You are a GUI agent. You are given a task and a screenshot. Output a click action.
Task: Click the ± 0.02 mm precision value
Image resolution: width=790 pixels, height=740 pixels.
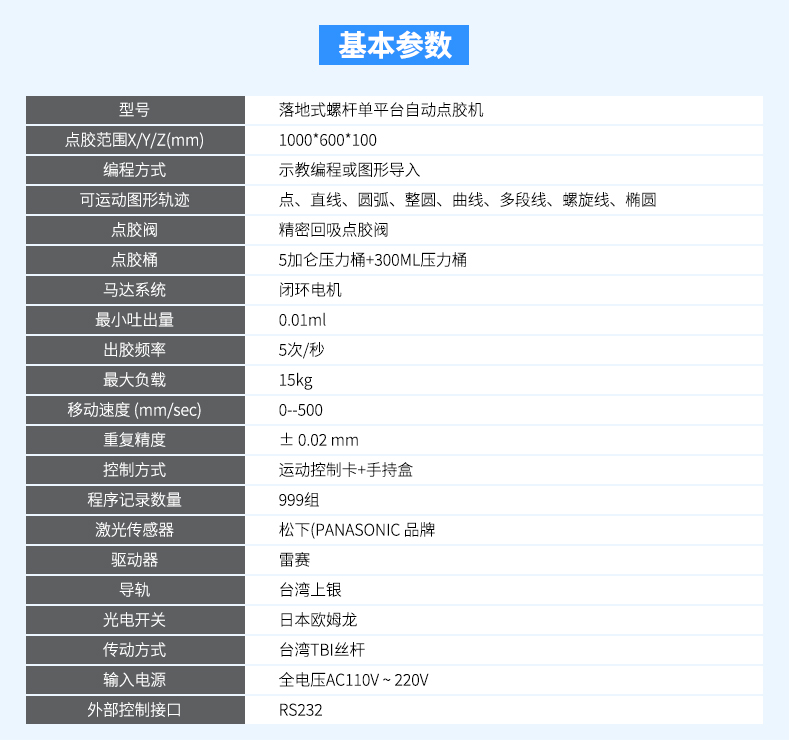coord(319,440)
